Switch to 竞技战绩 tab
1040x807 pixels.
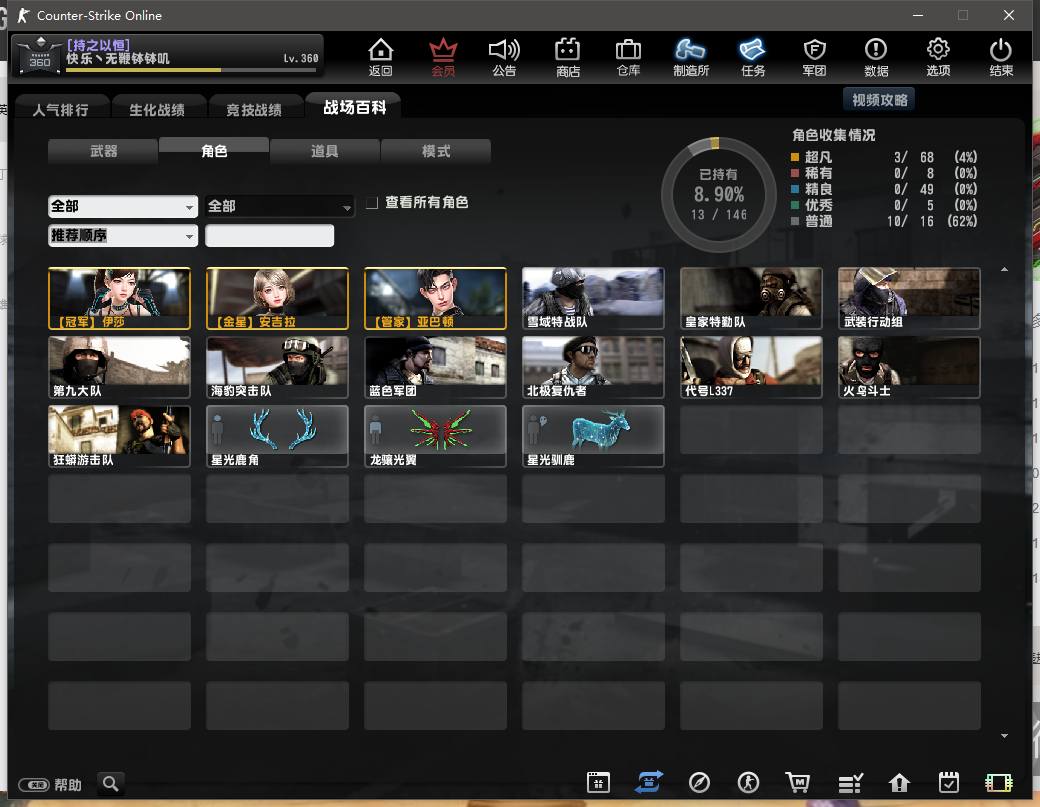click(x=254, y=109)
